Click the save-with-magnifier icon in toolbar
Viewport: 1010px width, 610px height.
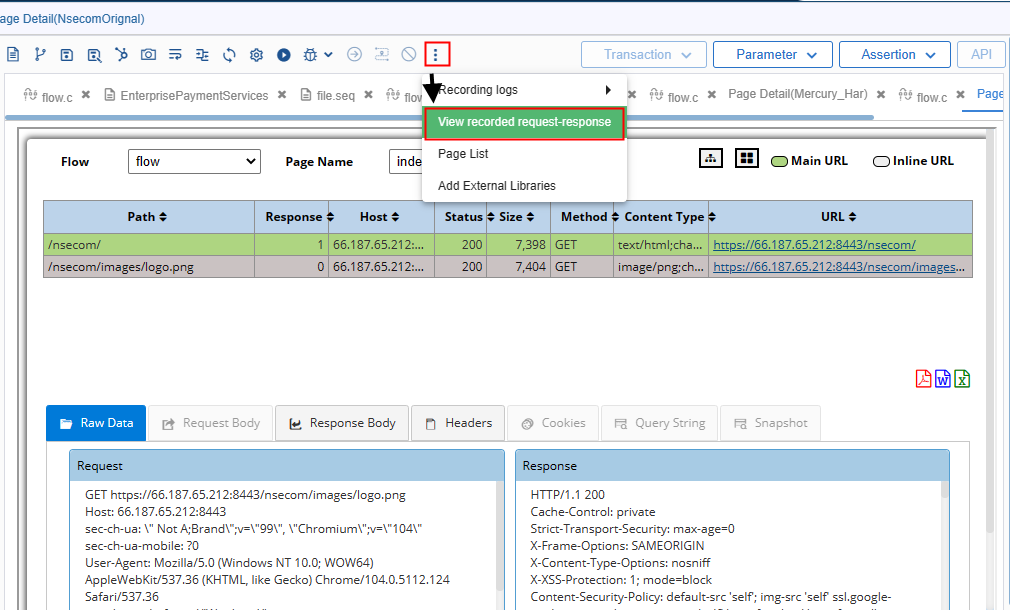94,55
